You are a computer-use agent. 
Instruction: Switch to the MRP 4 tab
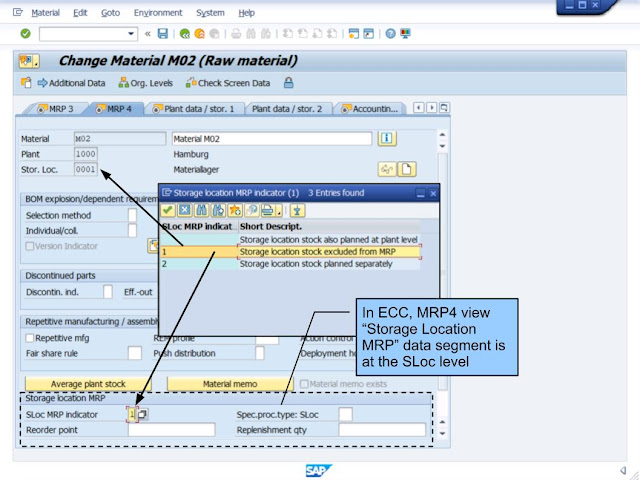(x=114, y=109)
